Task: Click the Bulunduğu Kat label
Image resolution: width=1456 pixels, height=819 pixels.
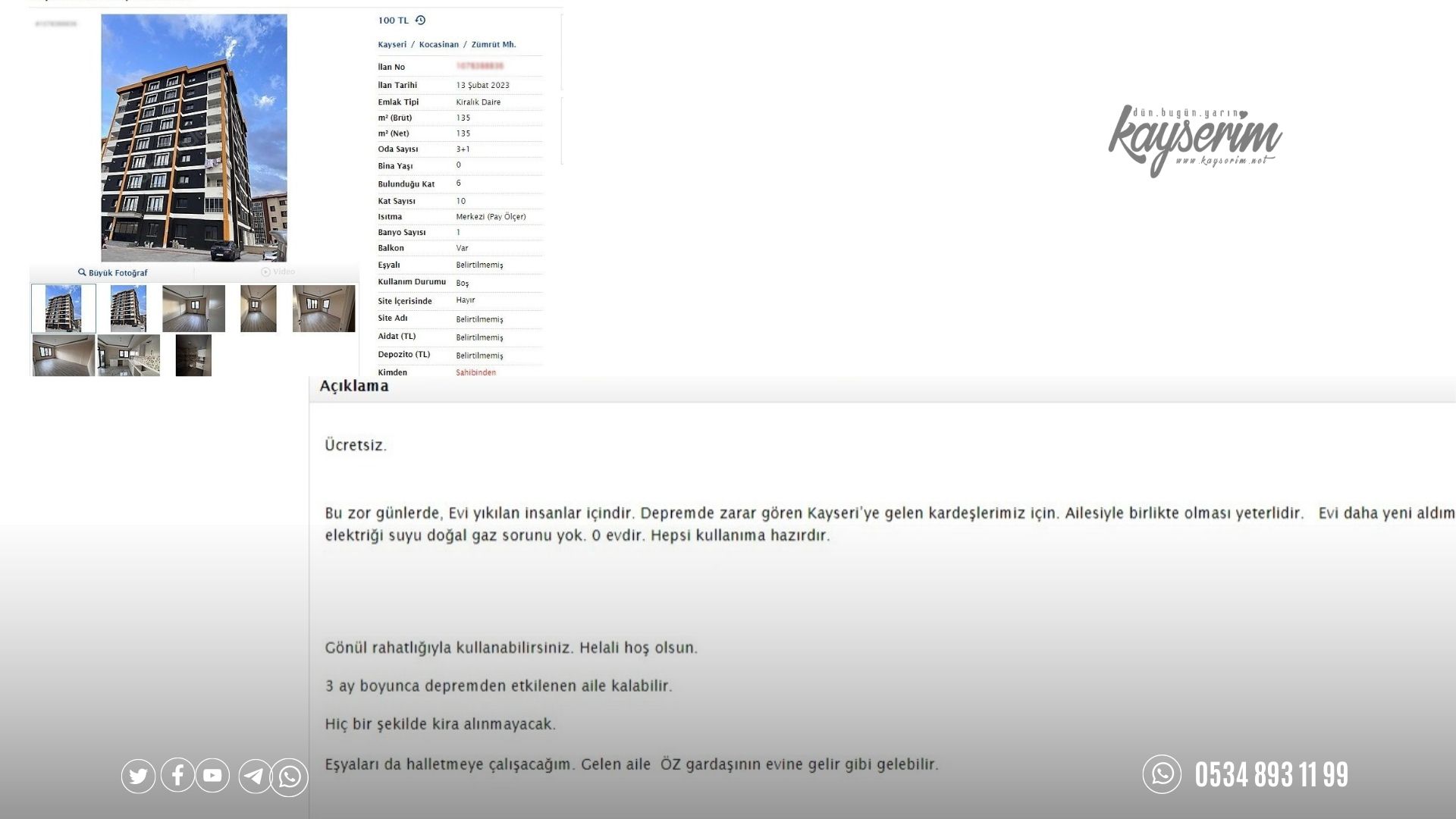Action: (x=406, y=184)
